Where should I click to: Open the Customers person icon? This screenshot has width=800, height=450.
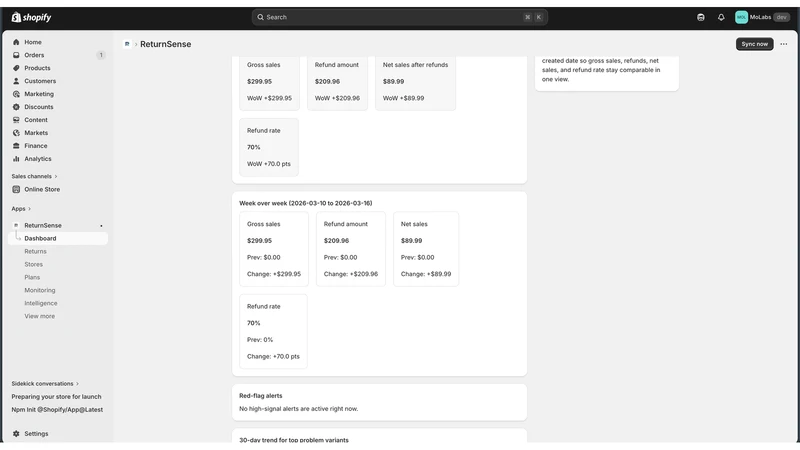tap(16, 81)
